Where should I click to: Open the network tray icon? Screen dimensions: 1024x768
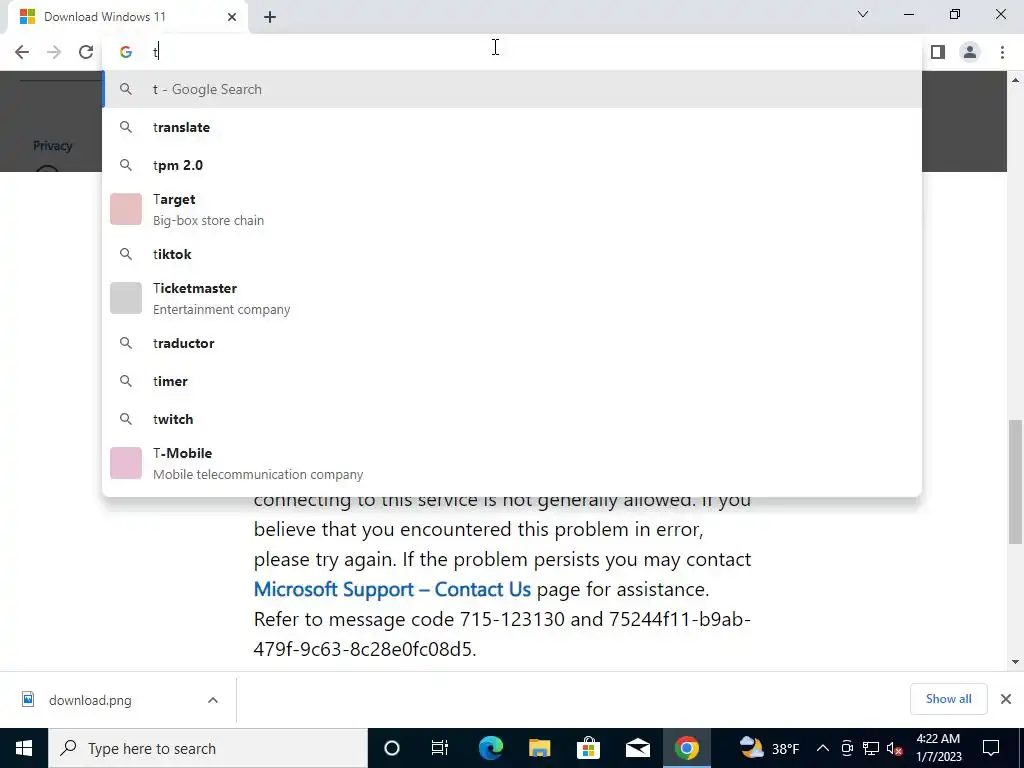(871, 748)
